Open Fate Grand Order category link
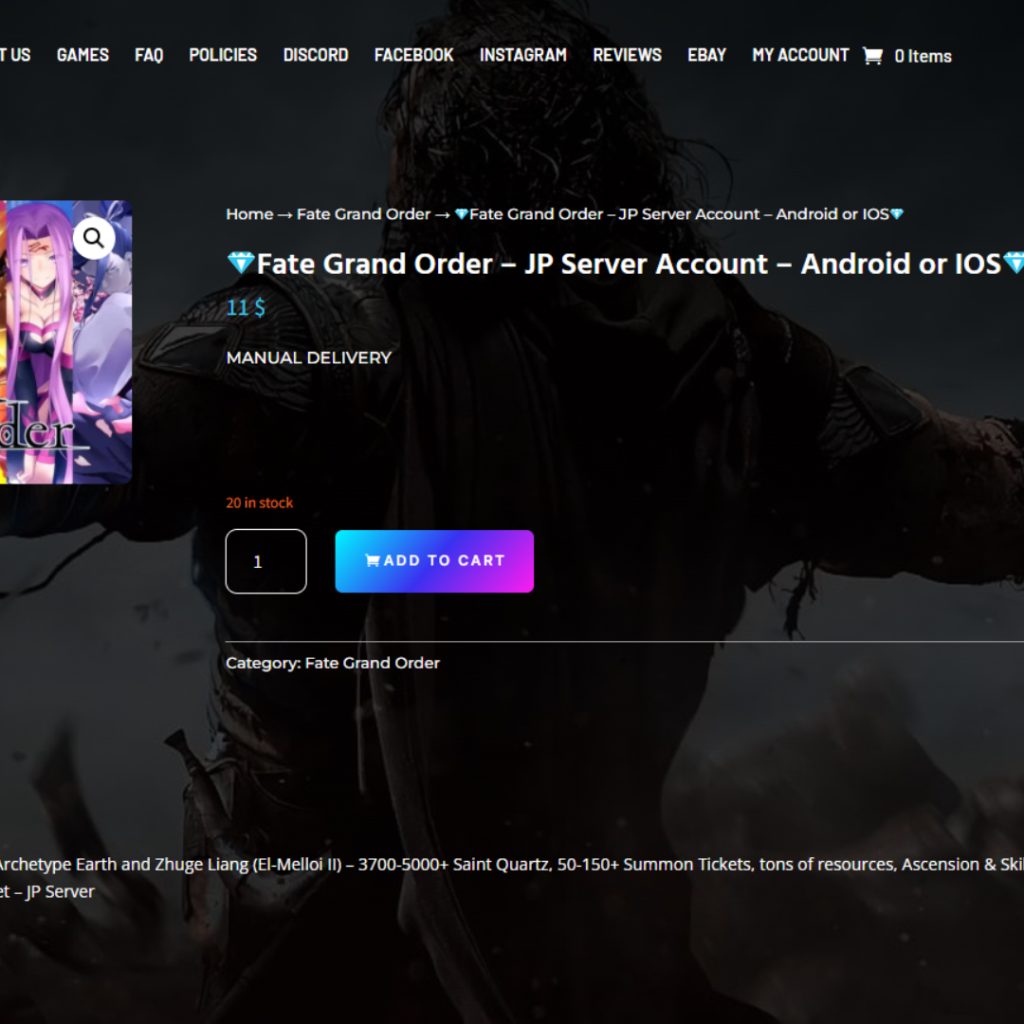The image size is (1024, 1024). pyautogui.click(x=372, y=663)
